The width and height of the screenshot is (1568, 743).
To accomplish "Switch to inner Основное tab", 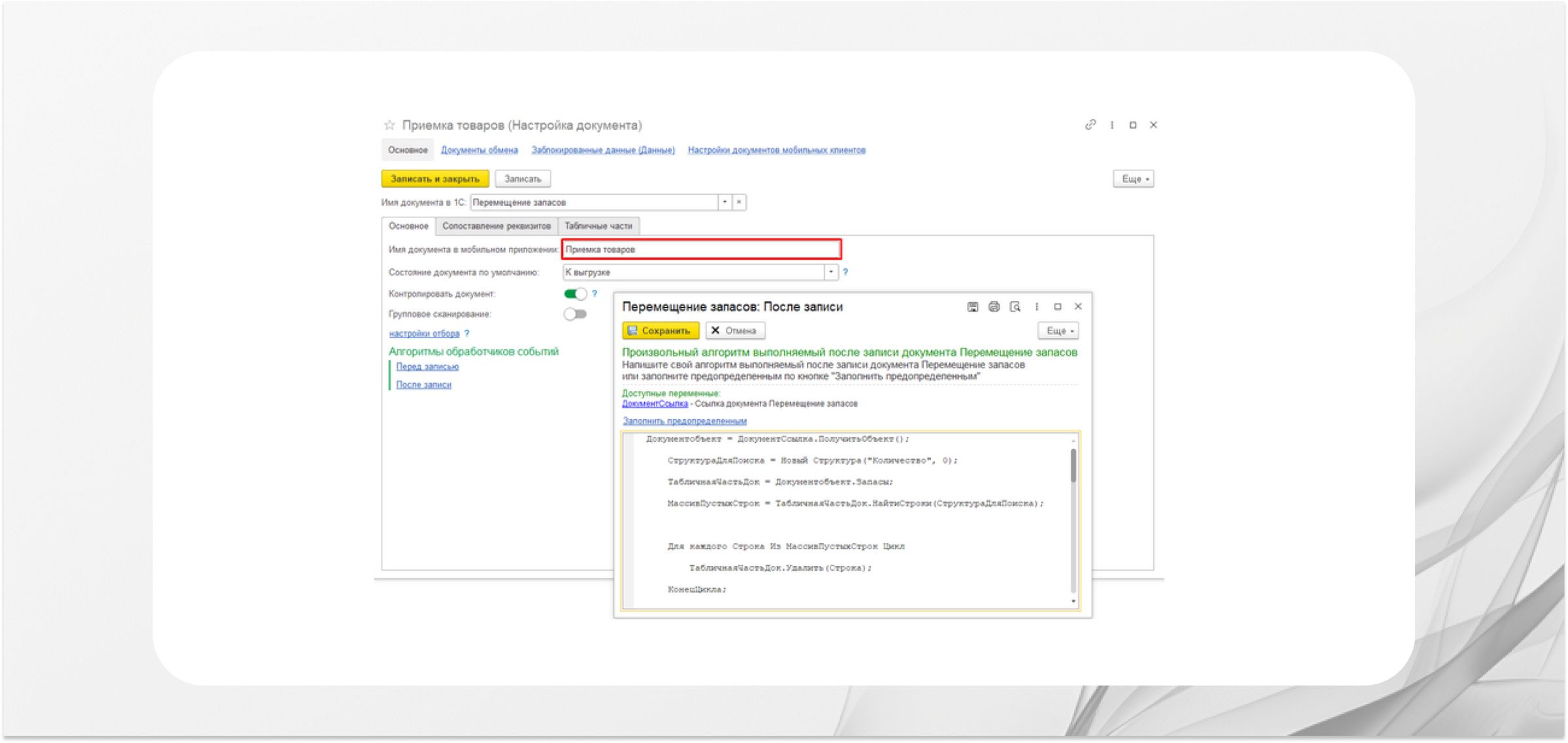I will 408,226.
